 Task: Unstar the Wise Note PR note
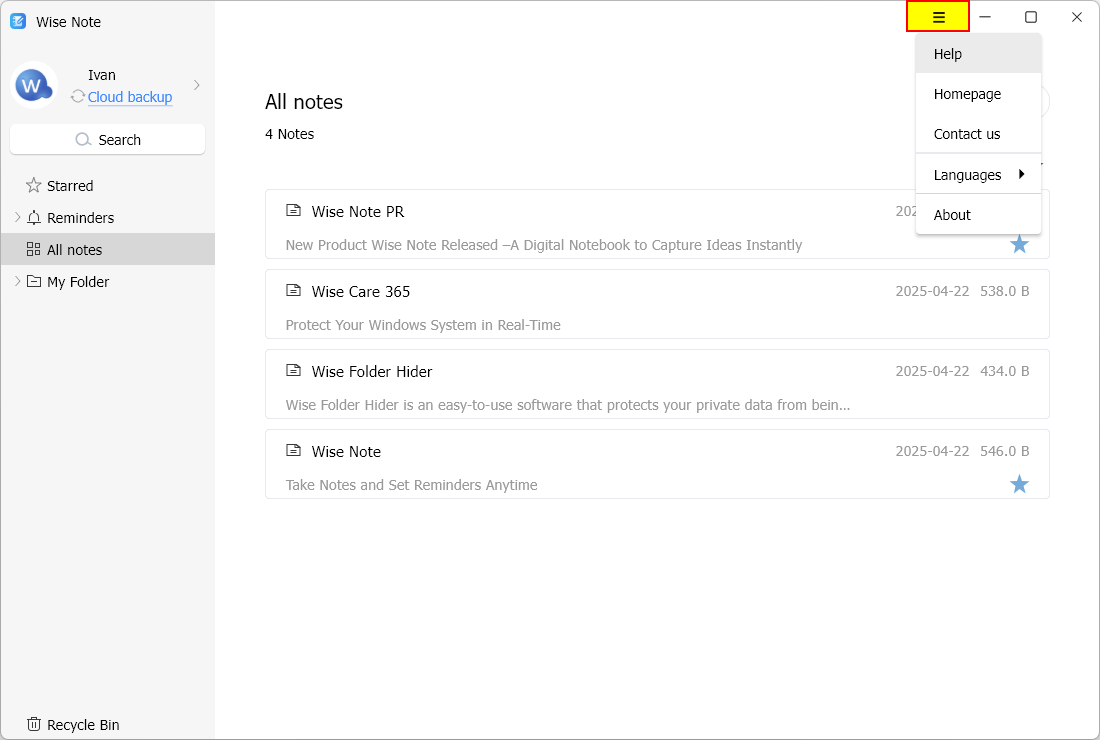[x=1019, y=244]
